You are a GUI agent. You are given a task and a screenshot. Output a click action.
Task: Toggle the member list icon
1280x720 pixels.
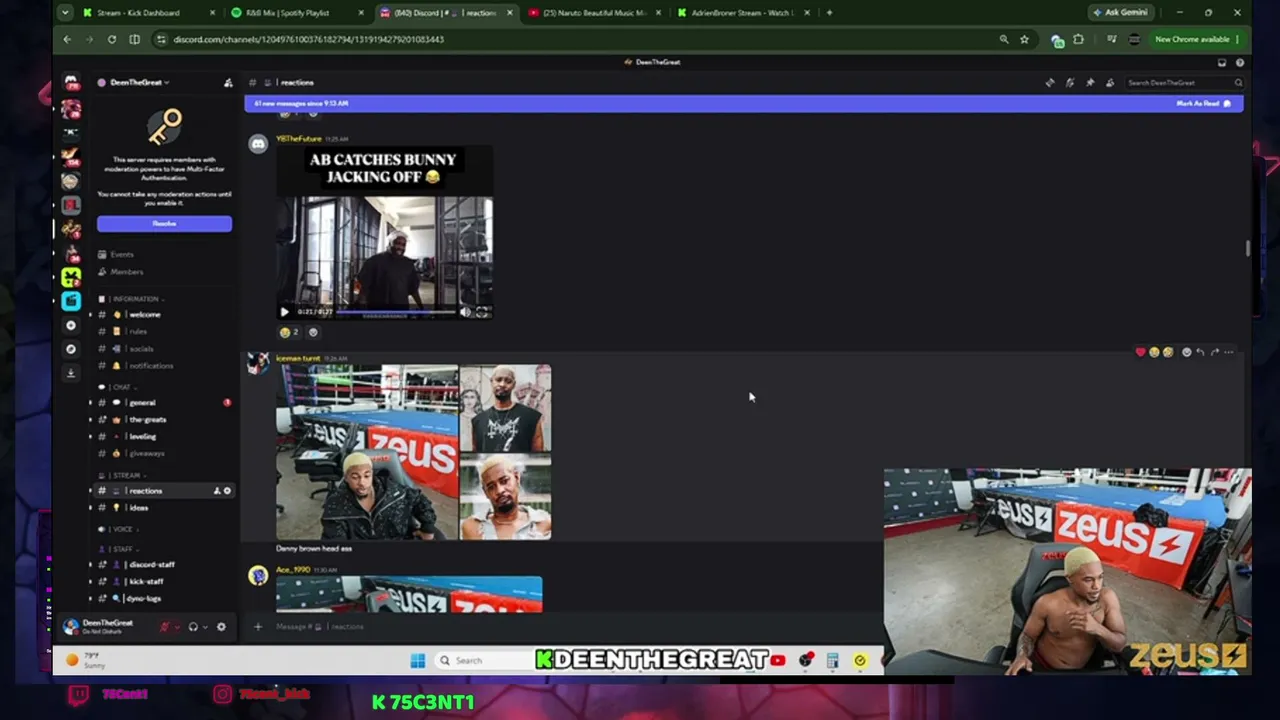pyautogui.click(x=1110, y=83)
